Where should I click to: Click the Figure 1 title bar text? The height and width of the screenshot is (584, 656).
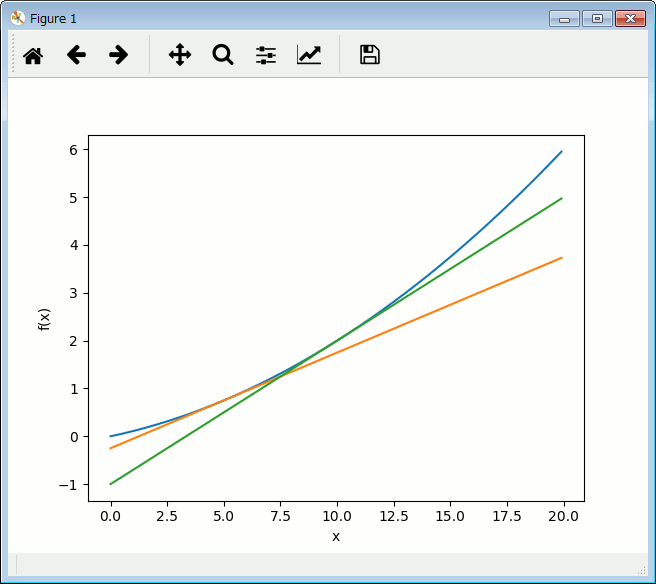pyautogui.click(x=53, y=18)
